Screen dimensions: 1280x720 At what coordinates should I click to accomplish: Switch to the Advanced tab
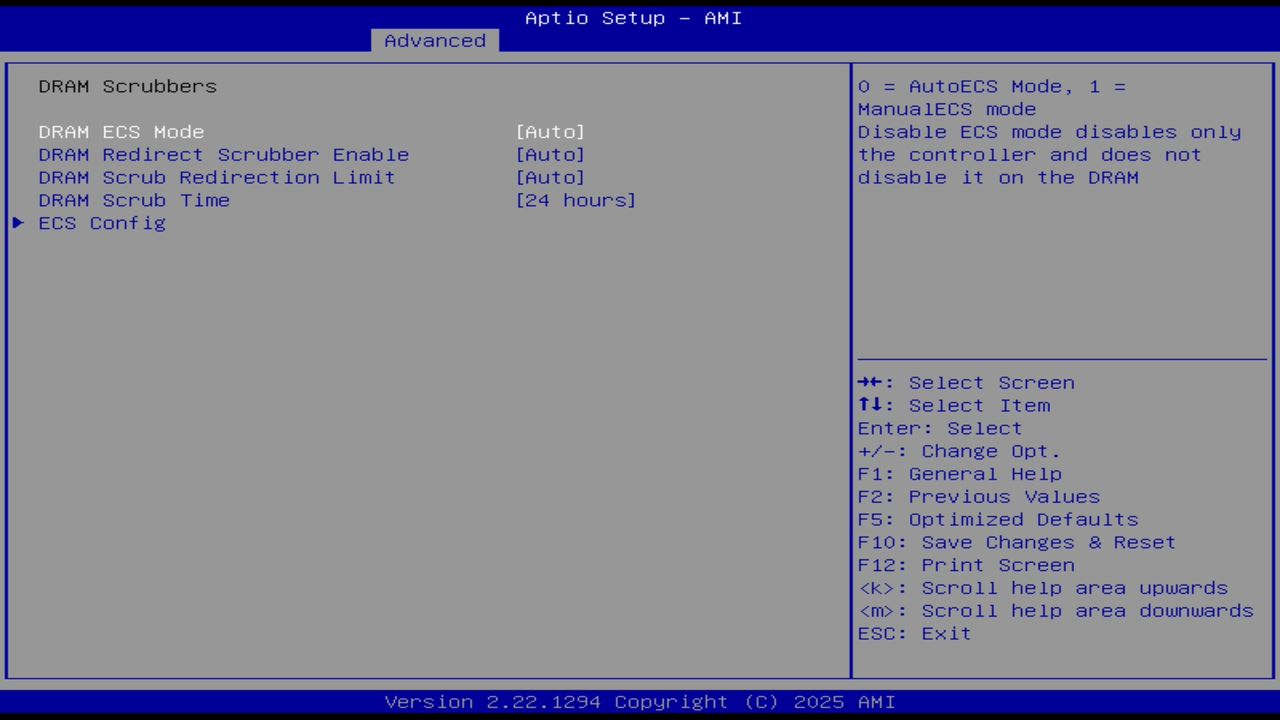pyautogui.click(x=434, y=40)
